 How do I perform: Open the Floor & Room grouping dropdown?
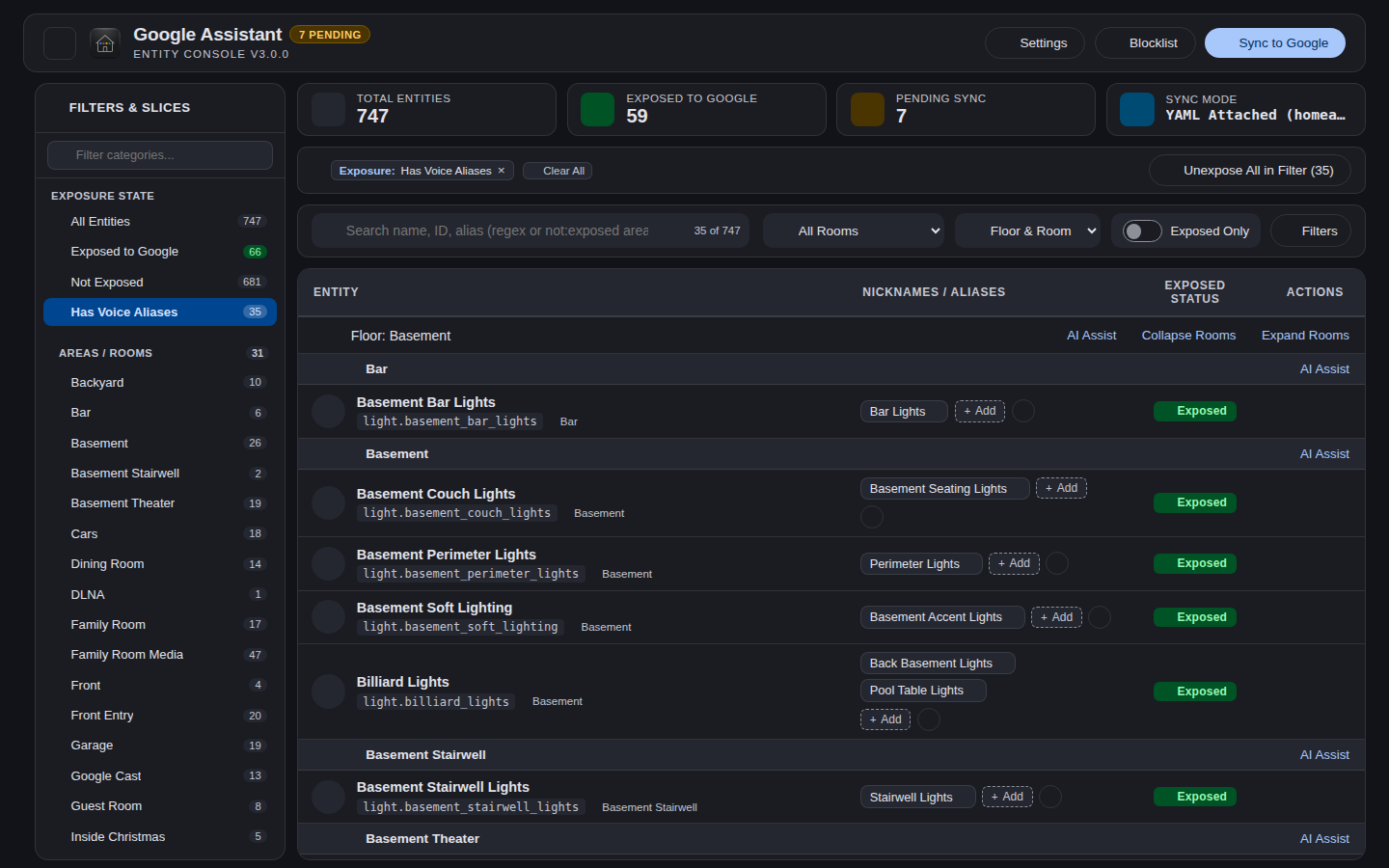[1027, 231]
